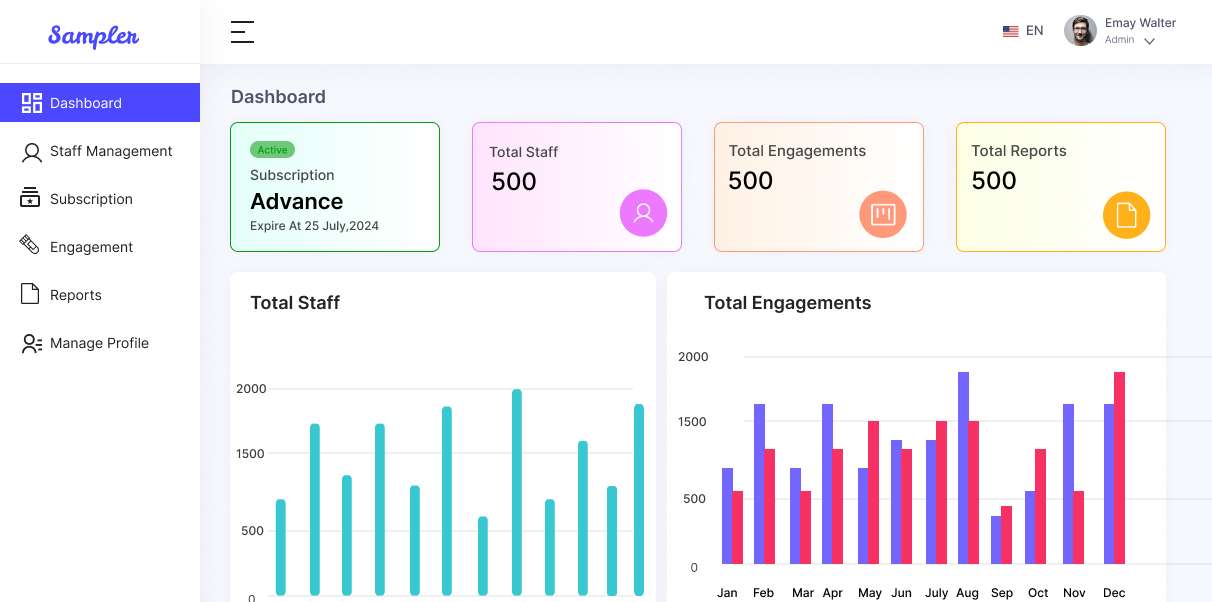Click the yellow file icon on Total Reports card

coord(1126,215)
